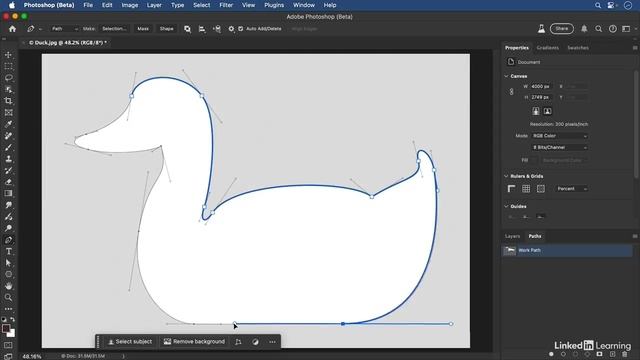This screenshot has height=360, width=640.
Task: Open workspace switcher dropdown
Action: coord(628,29)
